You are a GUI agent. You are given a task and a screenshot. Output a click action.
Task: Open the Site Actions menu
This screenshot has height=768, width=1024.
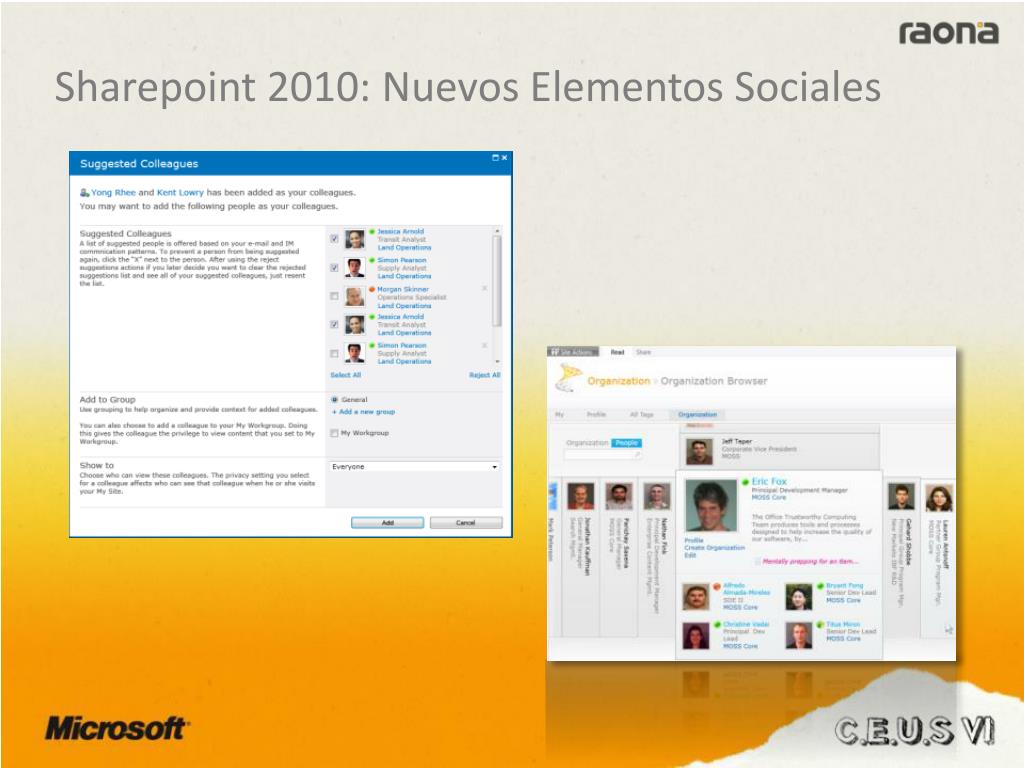pos(572,352)
